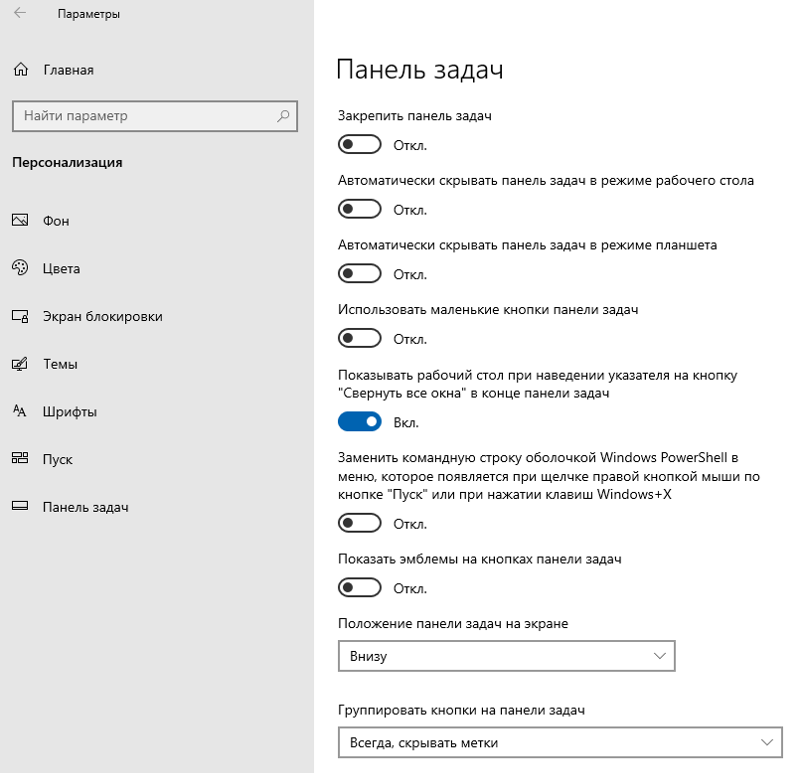This screenshot has height=773, width=800.
Task: Click the magnifier icon in the search box
Action: [x=283, y=116]
